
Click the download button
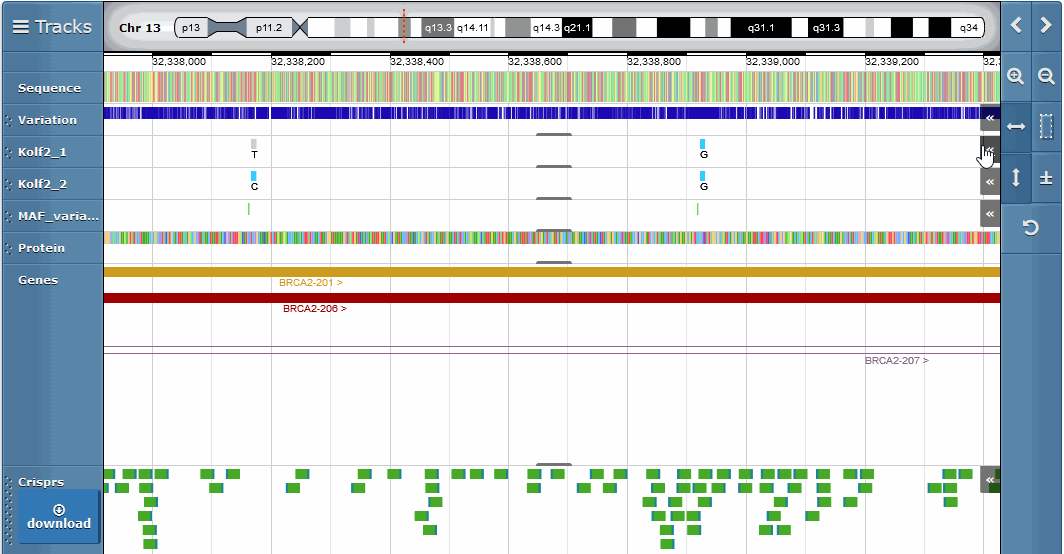(x=59, y=516)
